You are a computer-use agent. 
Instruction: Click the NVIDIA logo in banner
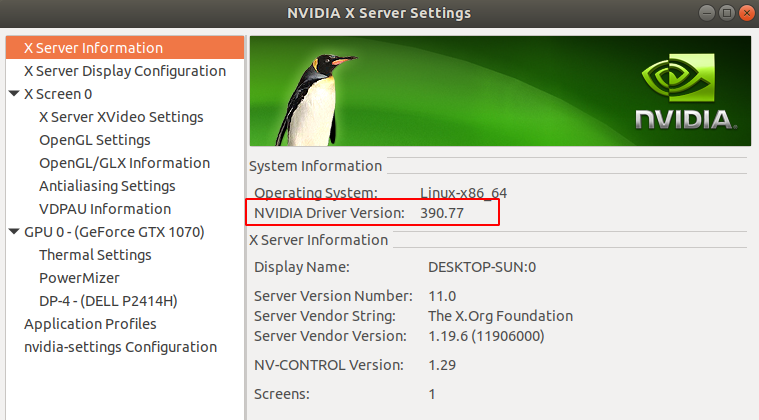tap(685, 91)
